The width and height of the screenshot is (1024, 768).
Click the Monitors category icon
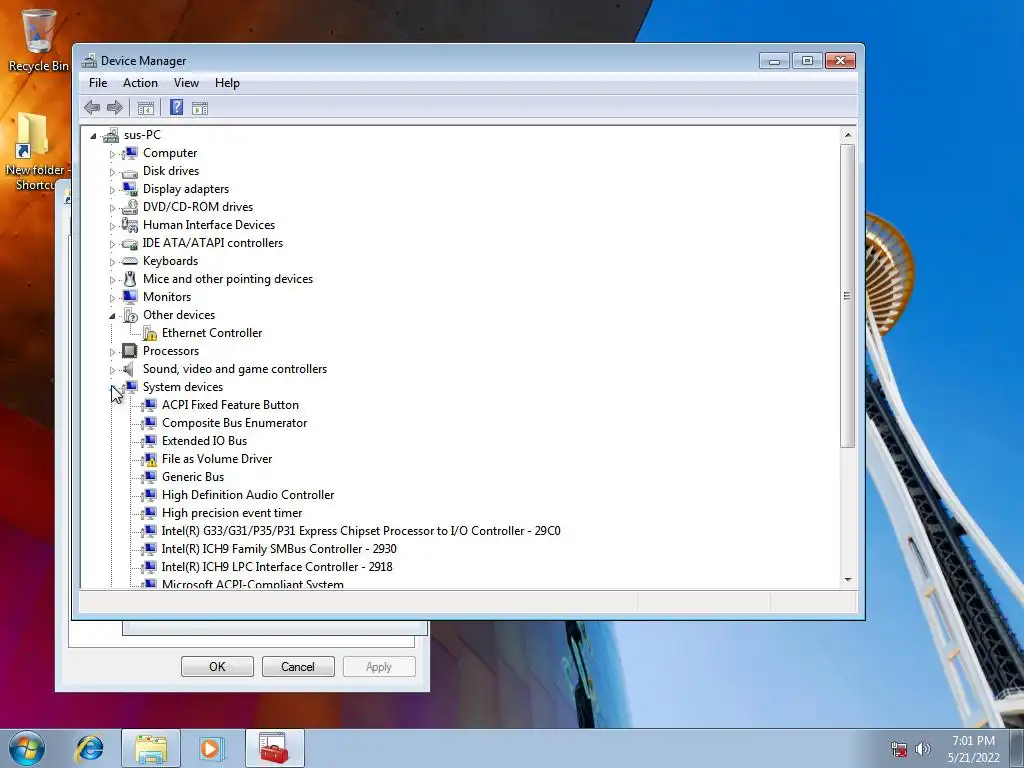[130, 297]
